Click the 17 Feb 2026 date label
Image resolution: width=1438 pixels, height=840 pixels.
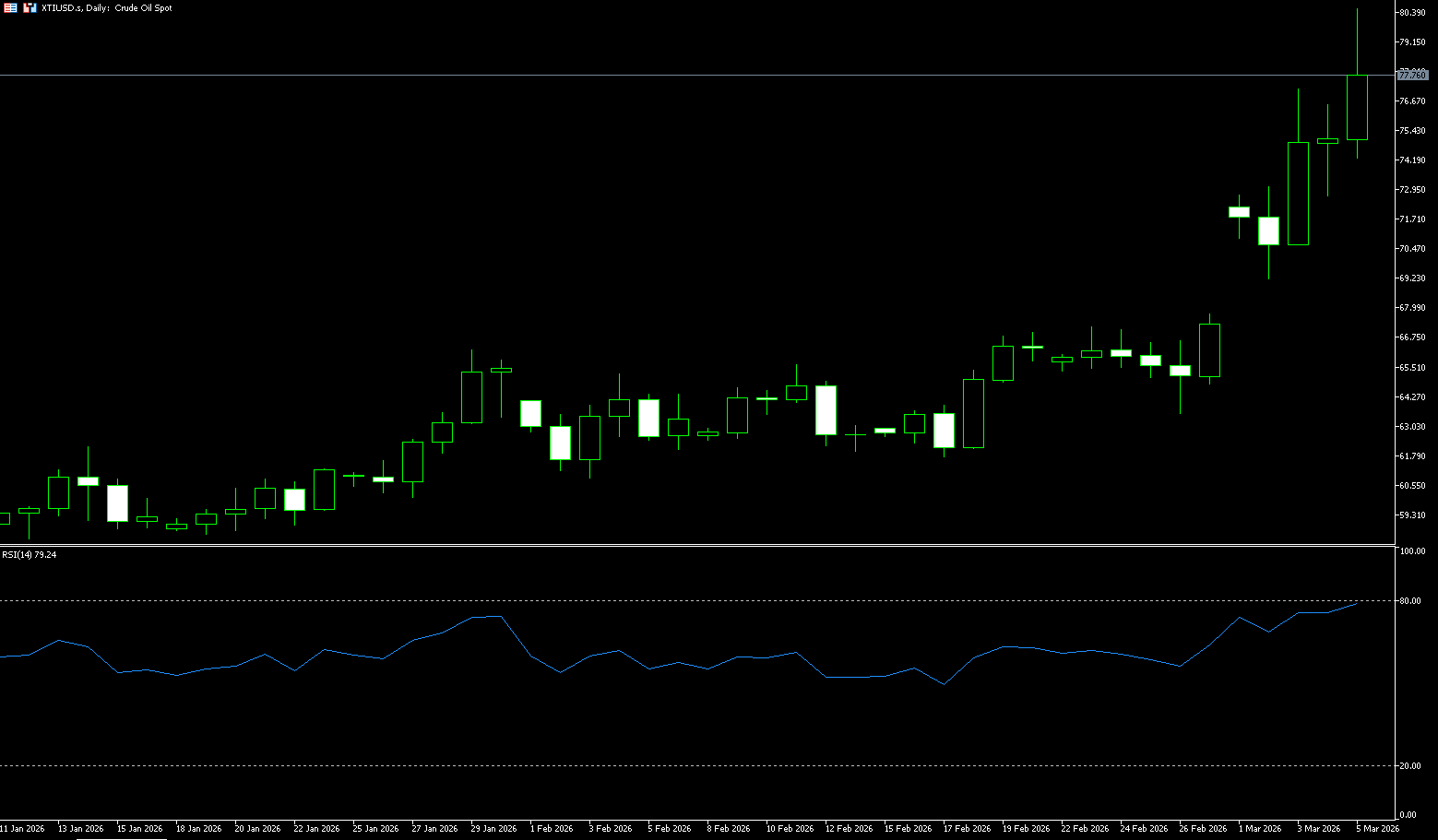(x=967, y=828)
